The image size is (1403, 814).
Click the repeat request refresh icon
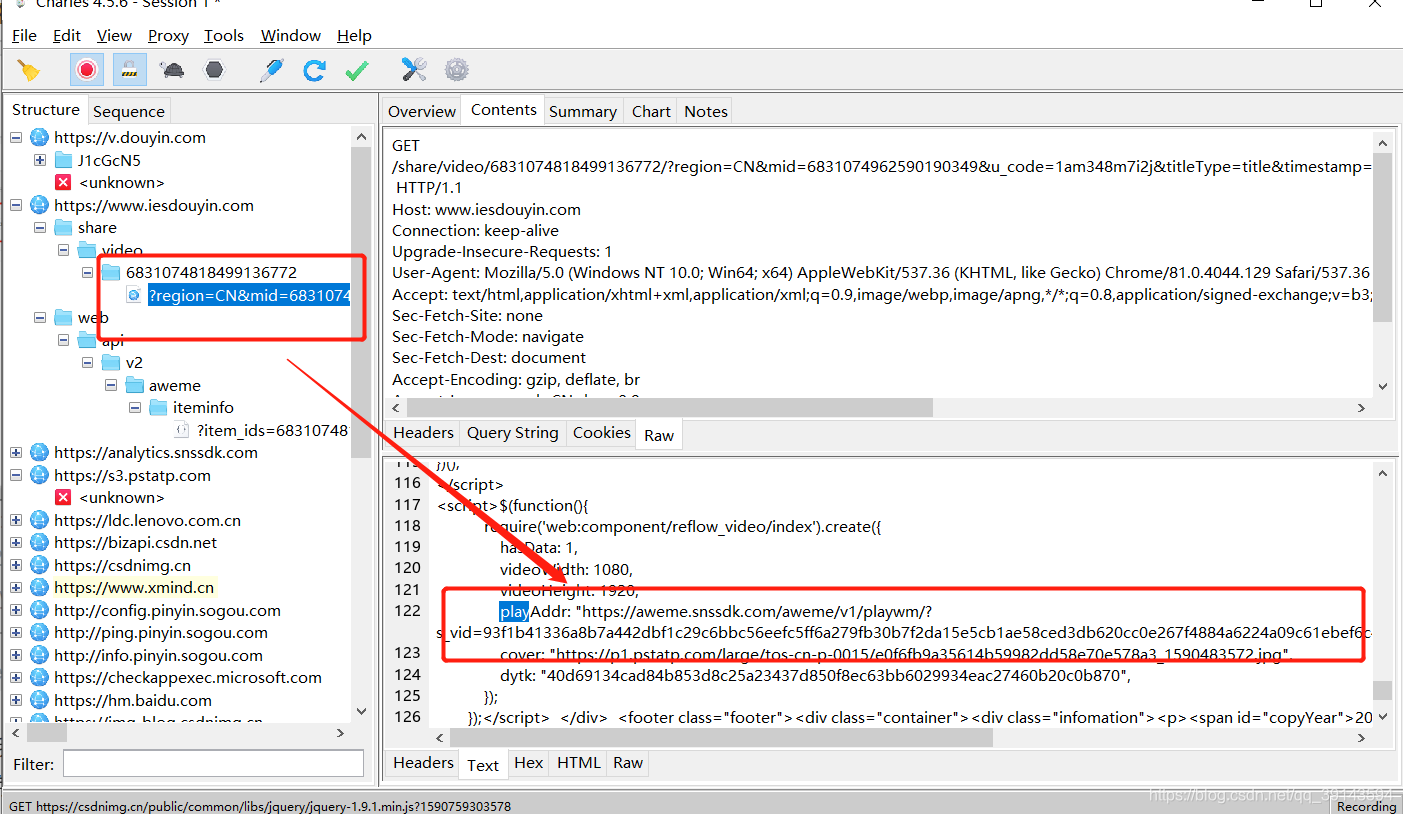pyautogui.click(x=314, y=70)
